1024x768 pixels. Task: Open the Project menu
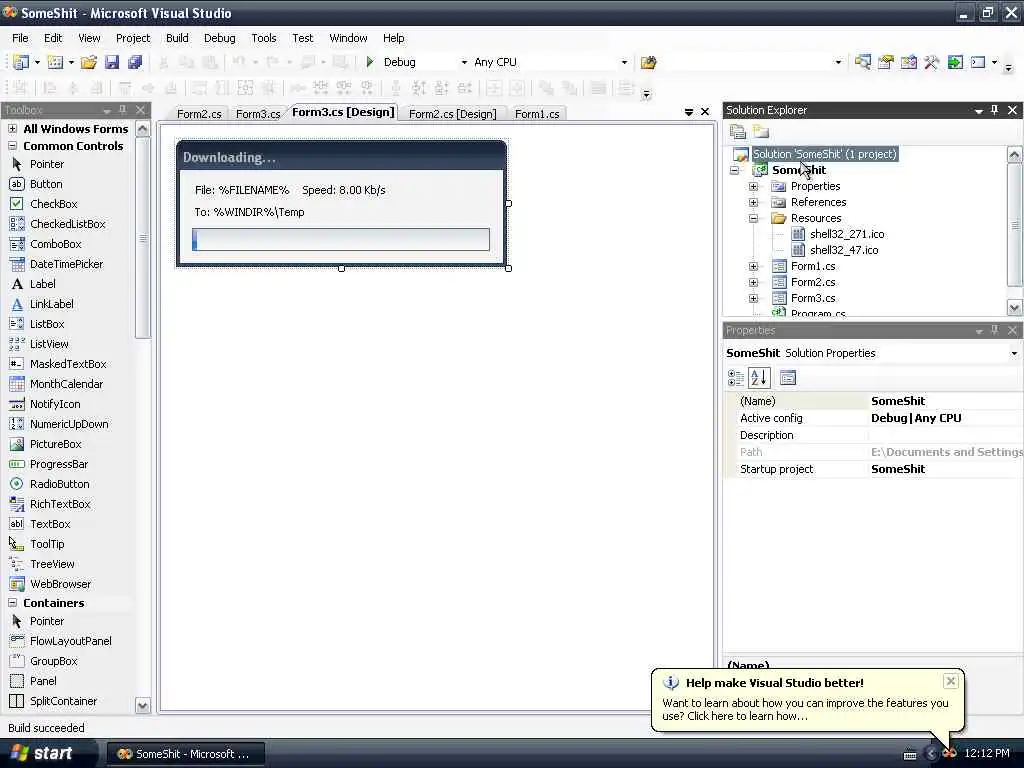click(x=133, y=38)
